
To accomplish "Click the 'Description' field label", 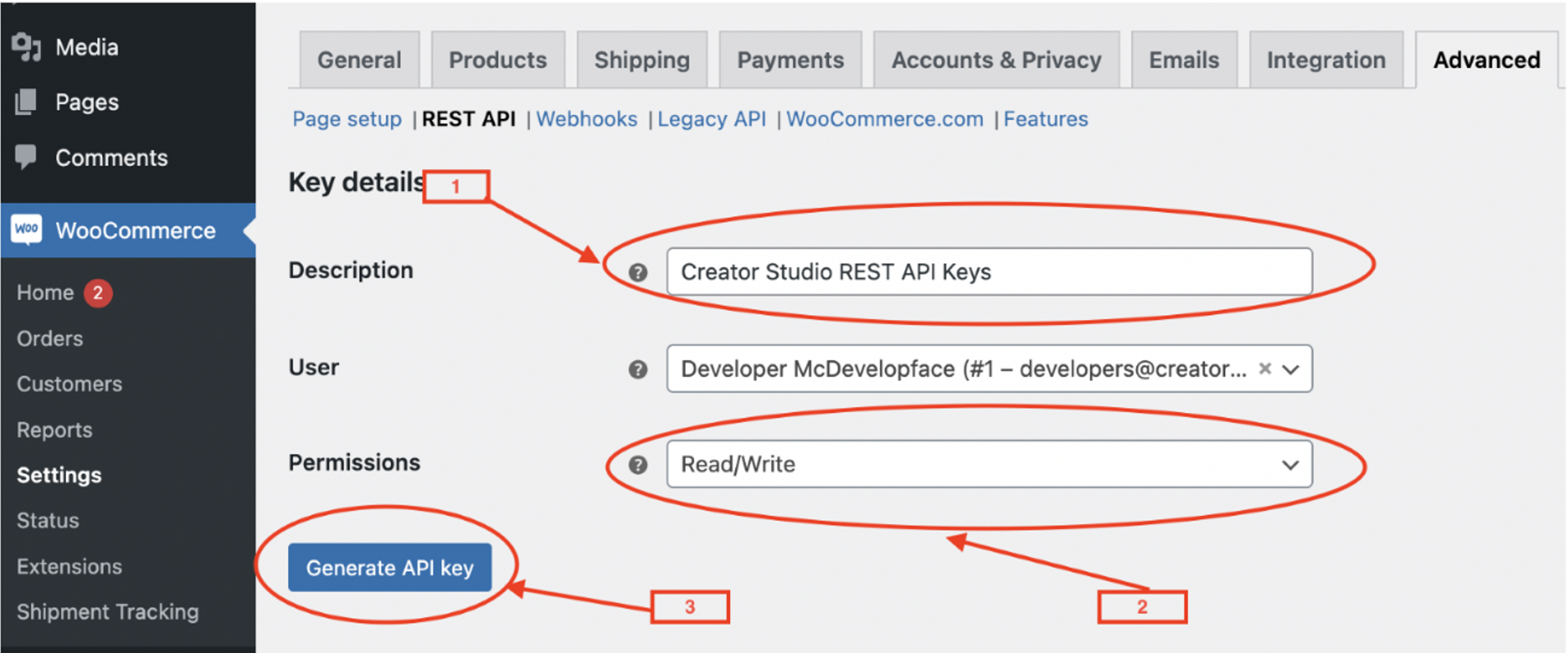I will 351,270.
